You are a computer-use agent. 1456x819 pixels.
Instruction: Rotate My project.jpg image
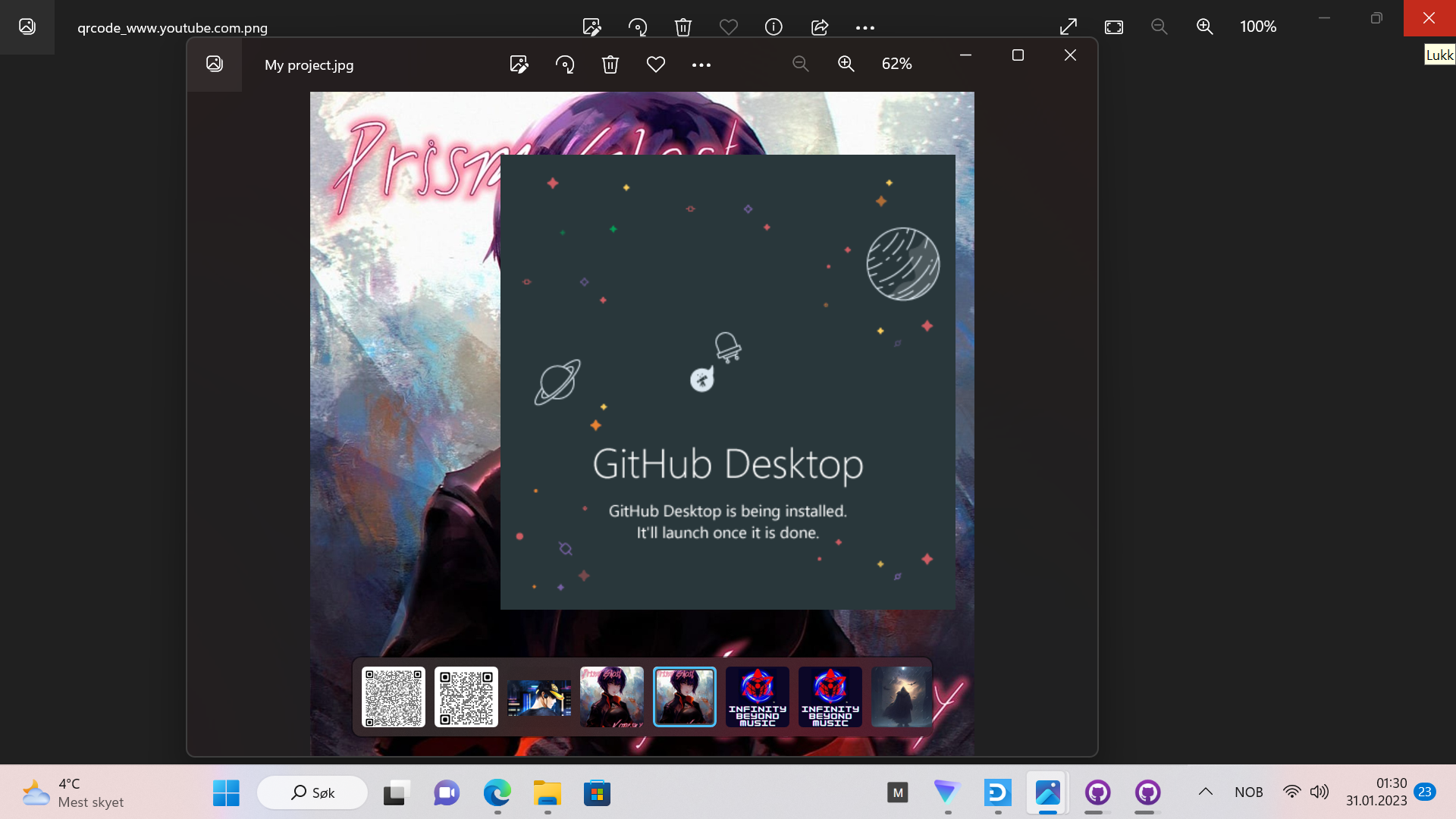click(x=565, y=64)
